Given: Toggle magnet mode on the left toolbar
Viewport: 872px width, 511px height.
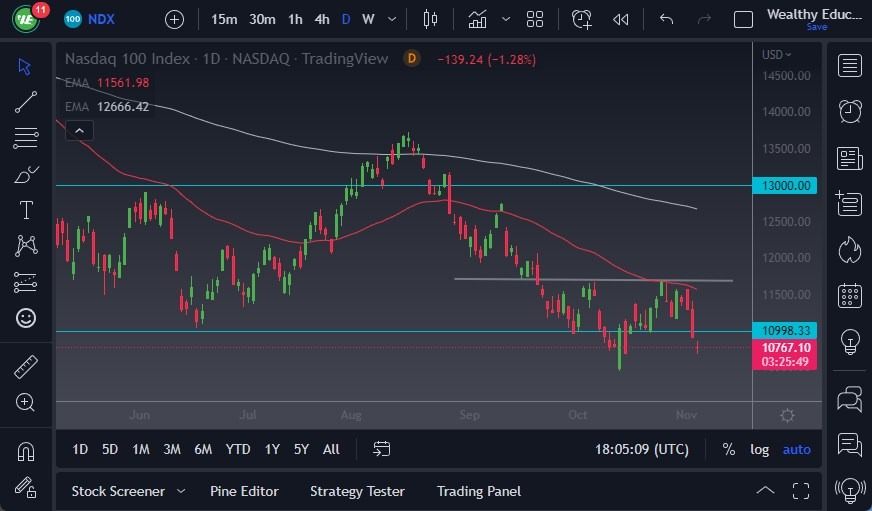Looking at the screenshot, I should pos(26,452).
